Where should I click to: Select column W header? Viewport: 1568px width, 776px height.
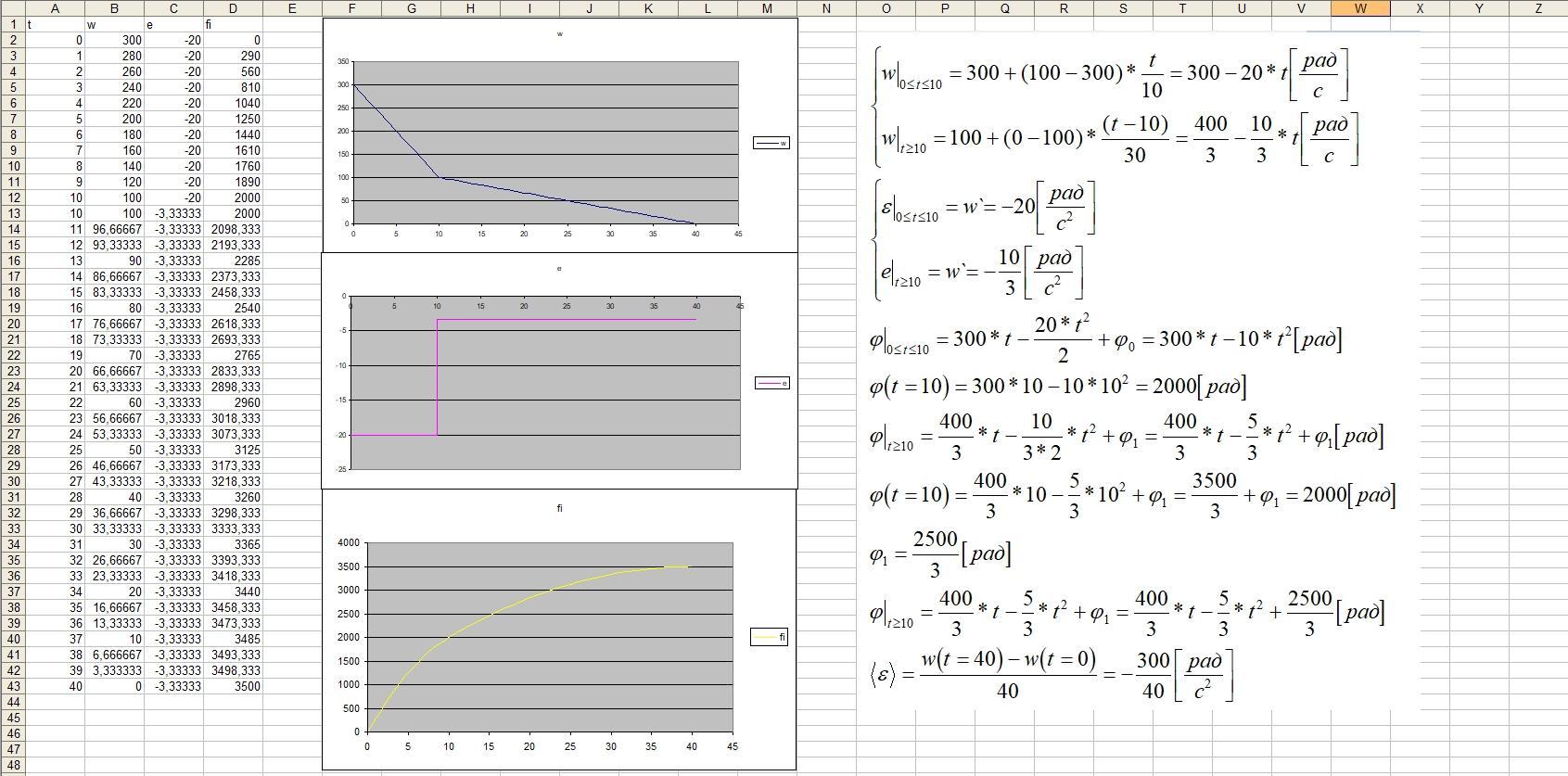[1360, 8]
